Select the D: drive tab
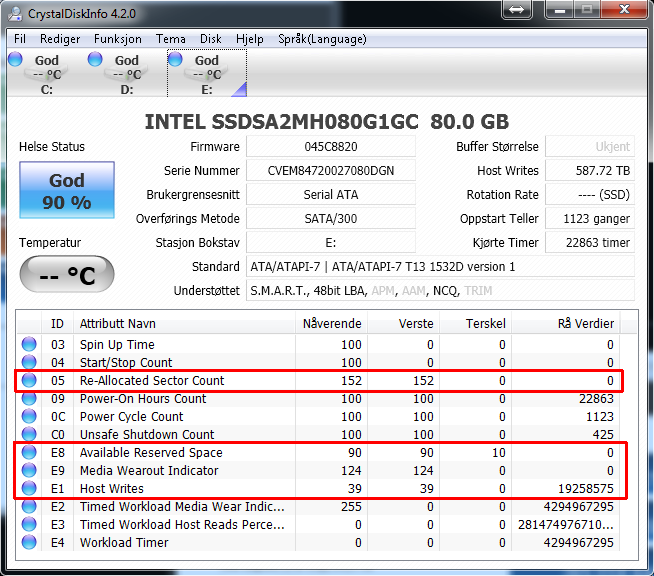Screen dimensions: 654x576 click(127, 73)
